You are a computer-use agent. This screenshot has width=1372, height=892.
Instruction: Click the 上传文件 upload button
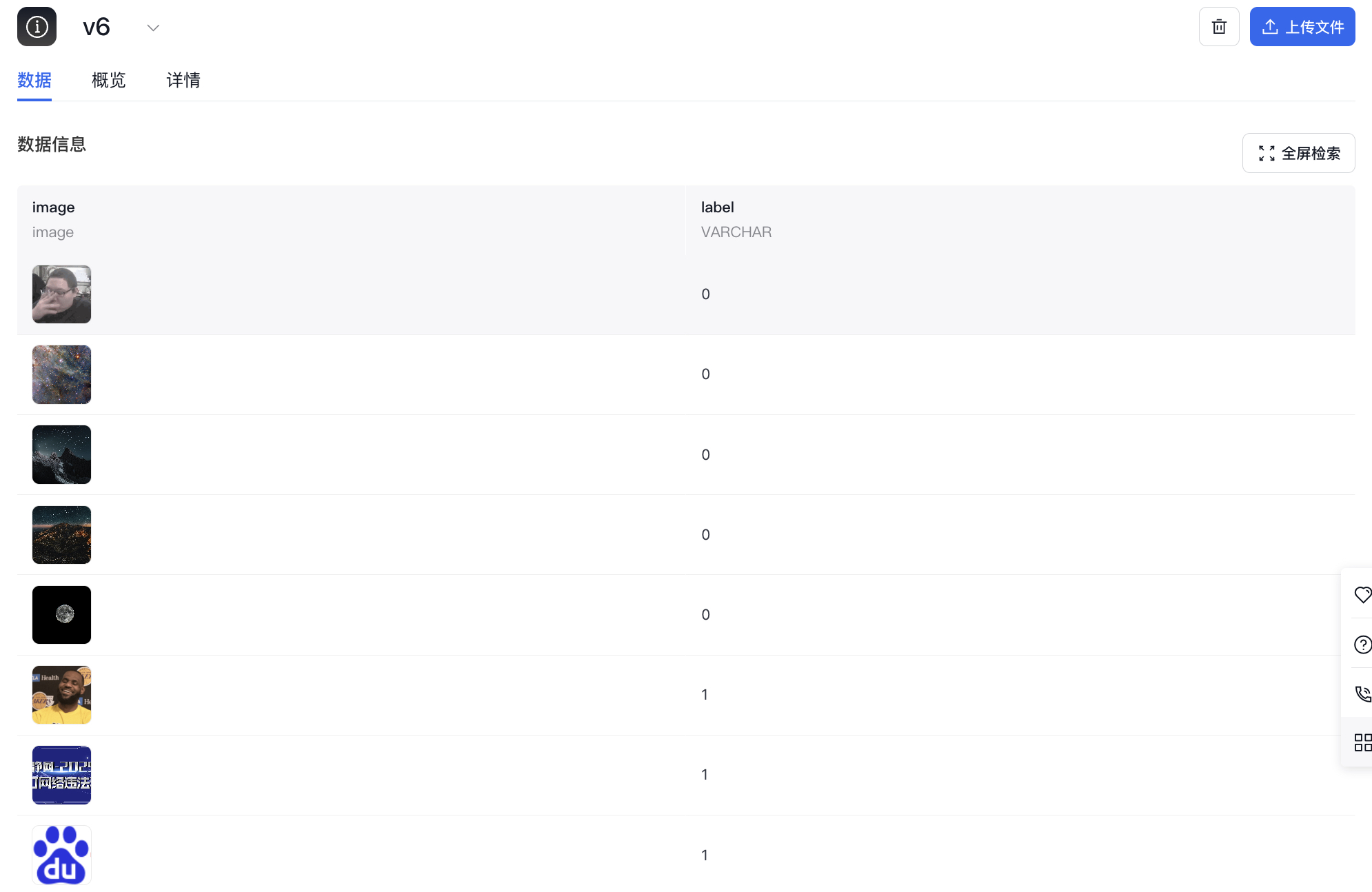point(1302,27)
